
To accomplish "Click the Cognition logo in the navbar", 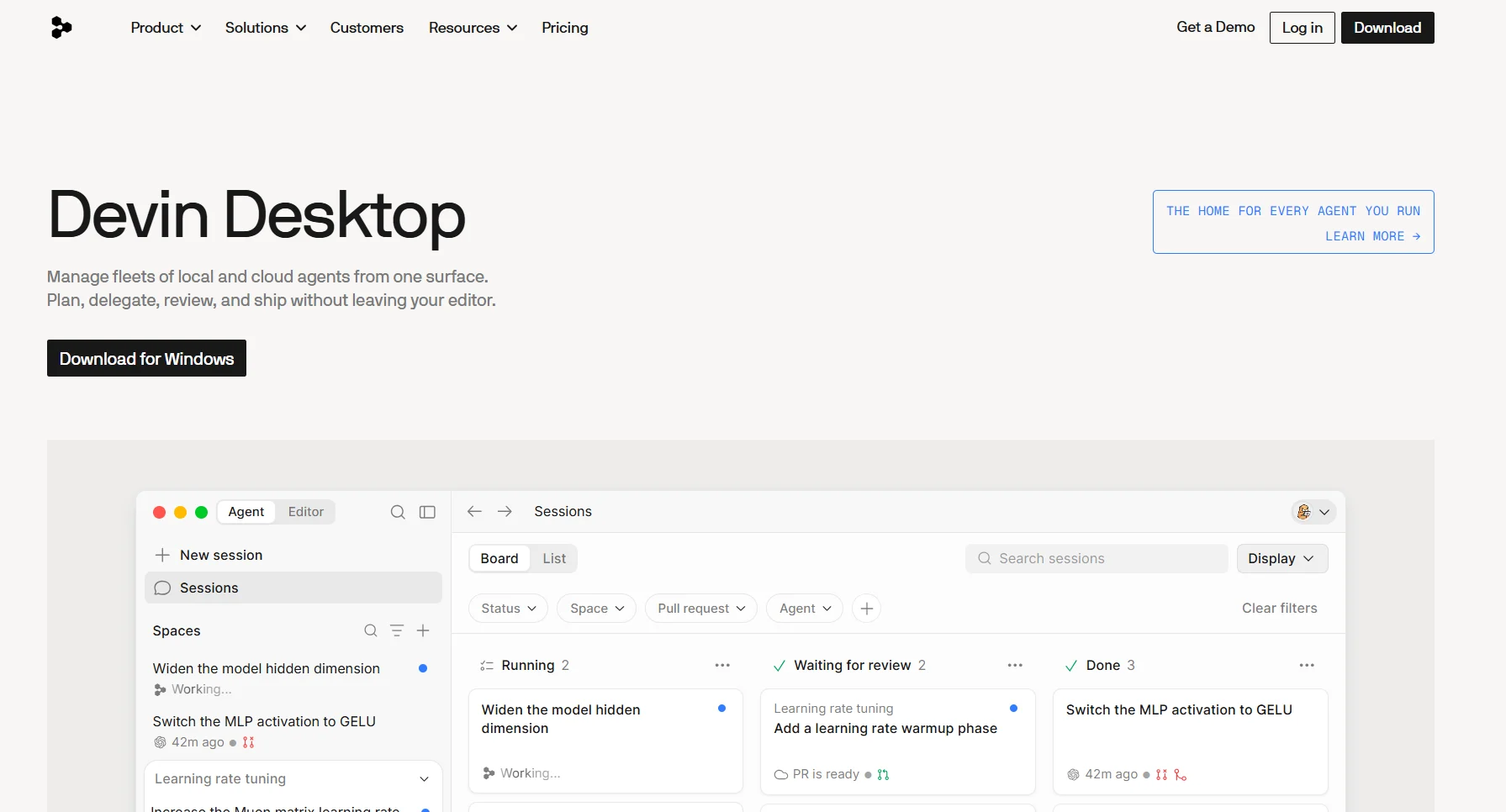I will (61, 28).
